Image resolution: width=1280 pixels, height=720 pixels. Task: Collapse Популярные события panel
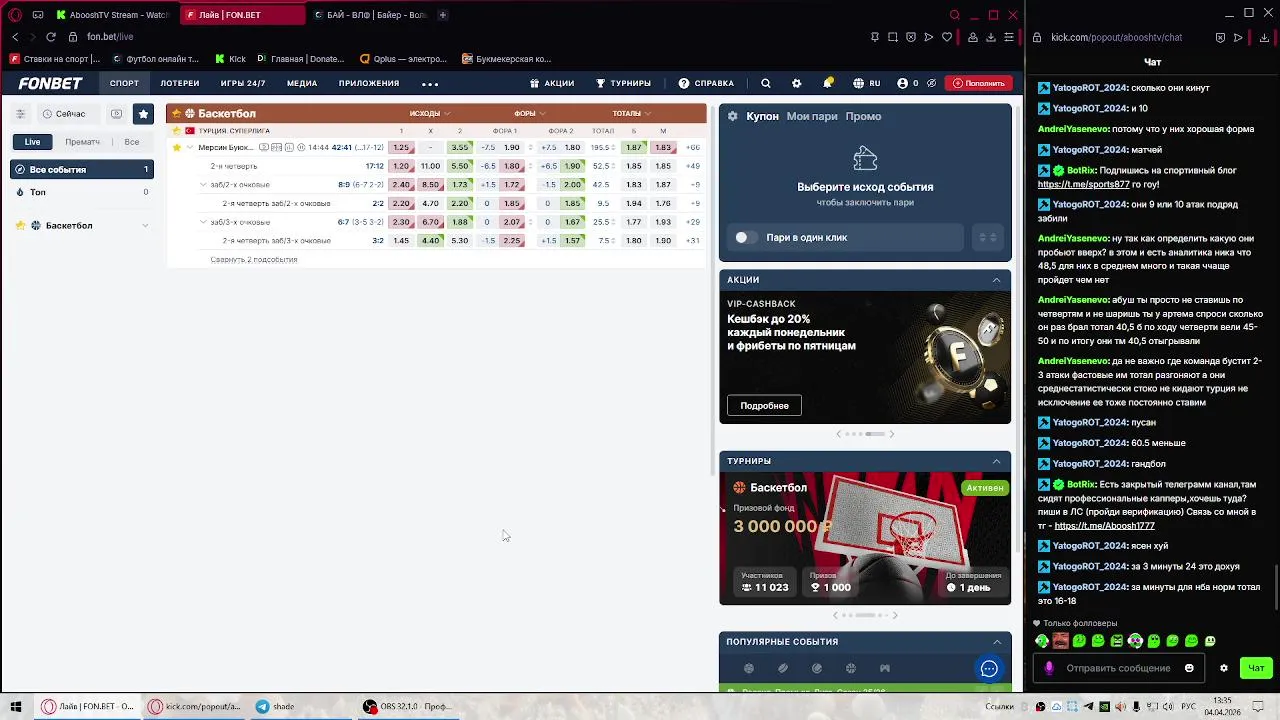click(996, 642)
